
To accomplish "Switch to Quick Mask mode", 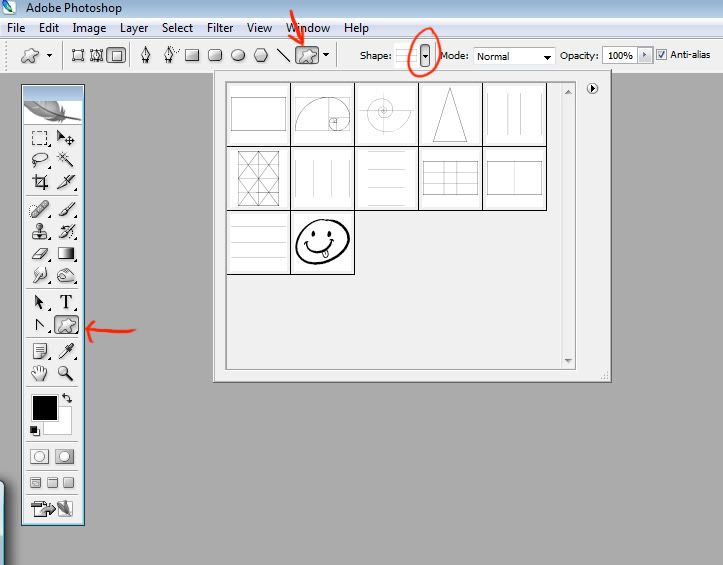I will pyautogui.click(x=65, y=457).
